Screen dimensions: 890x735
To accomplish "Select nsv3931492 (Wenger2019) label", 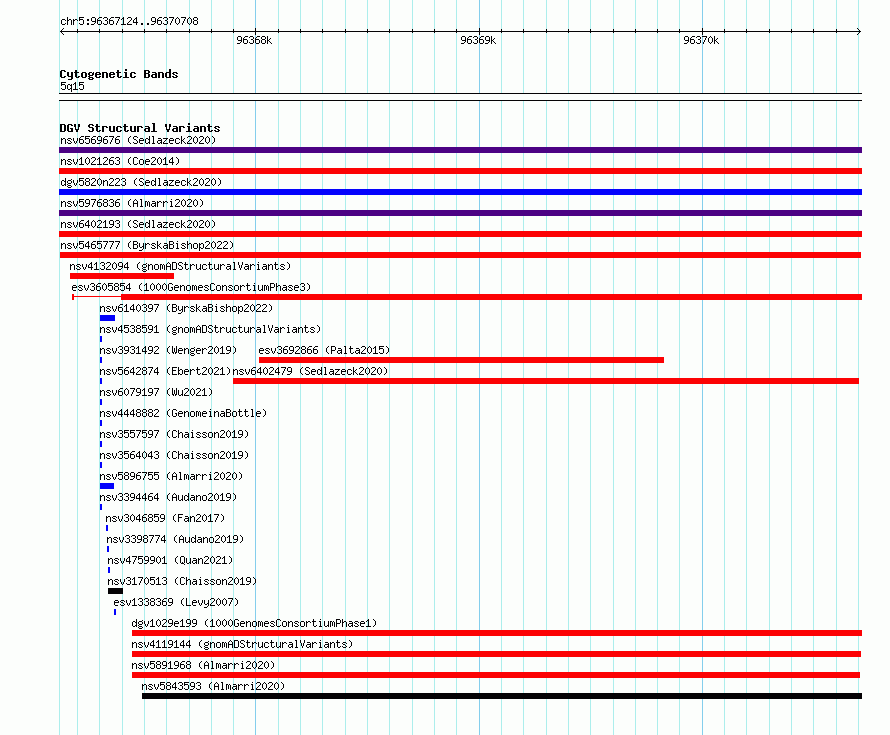I will tap(168, 350).
